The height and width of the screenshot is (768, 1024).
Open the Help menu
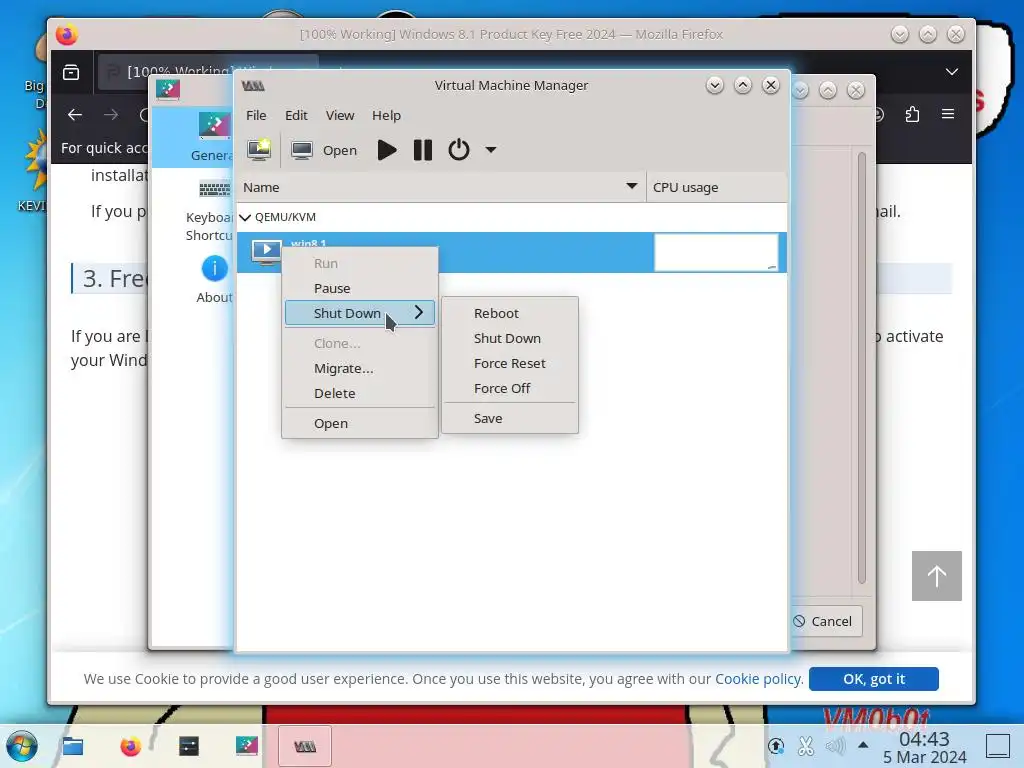(x=386, y=115)
